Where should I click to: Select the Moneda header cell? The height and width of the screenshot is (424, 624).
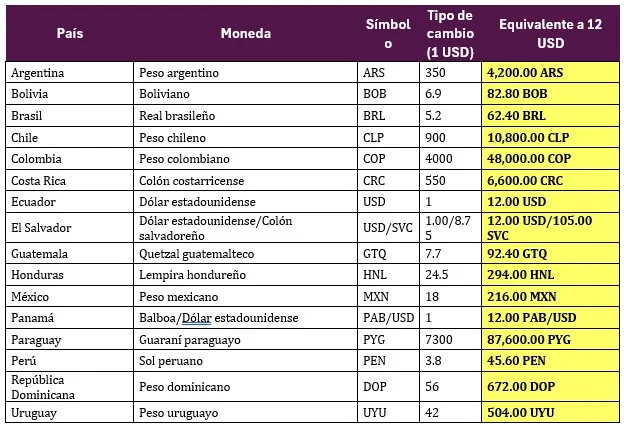point(245,33)
